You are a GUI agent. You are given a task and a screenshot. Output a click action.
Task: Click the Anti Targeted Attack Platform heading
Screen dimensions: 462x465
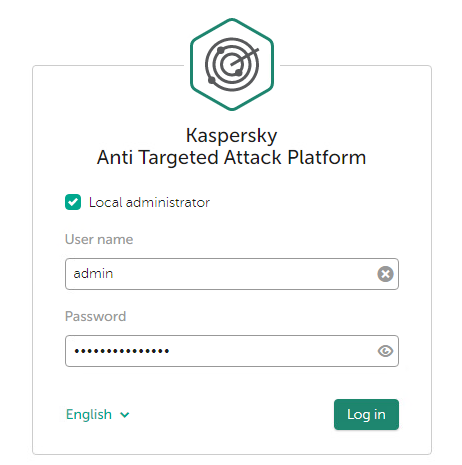coord(232,157)
